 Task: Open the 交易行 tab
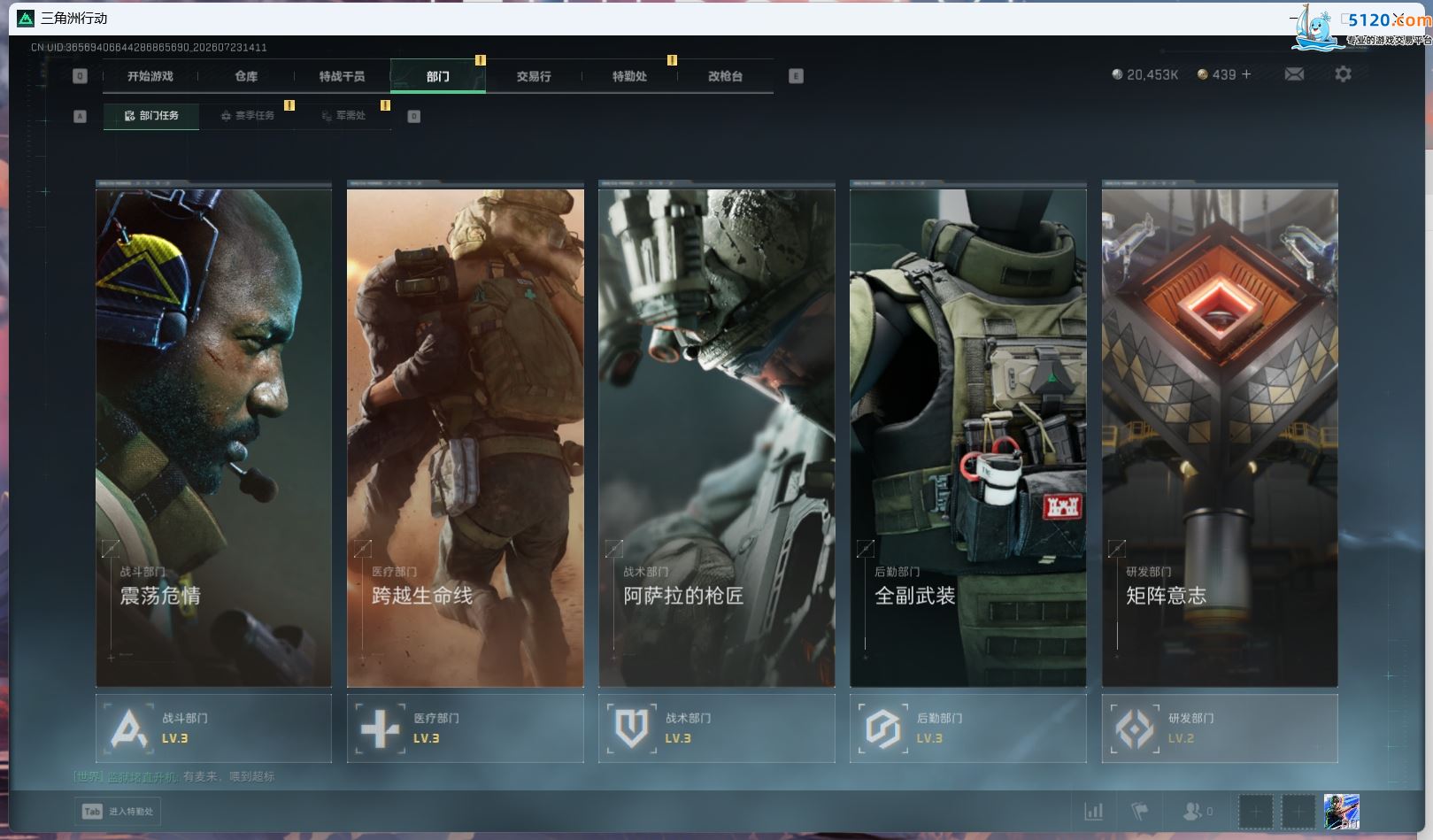[534, 76]
